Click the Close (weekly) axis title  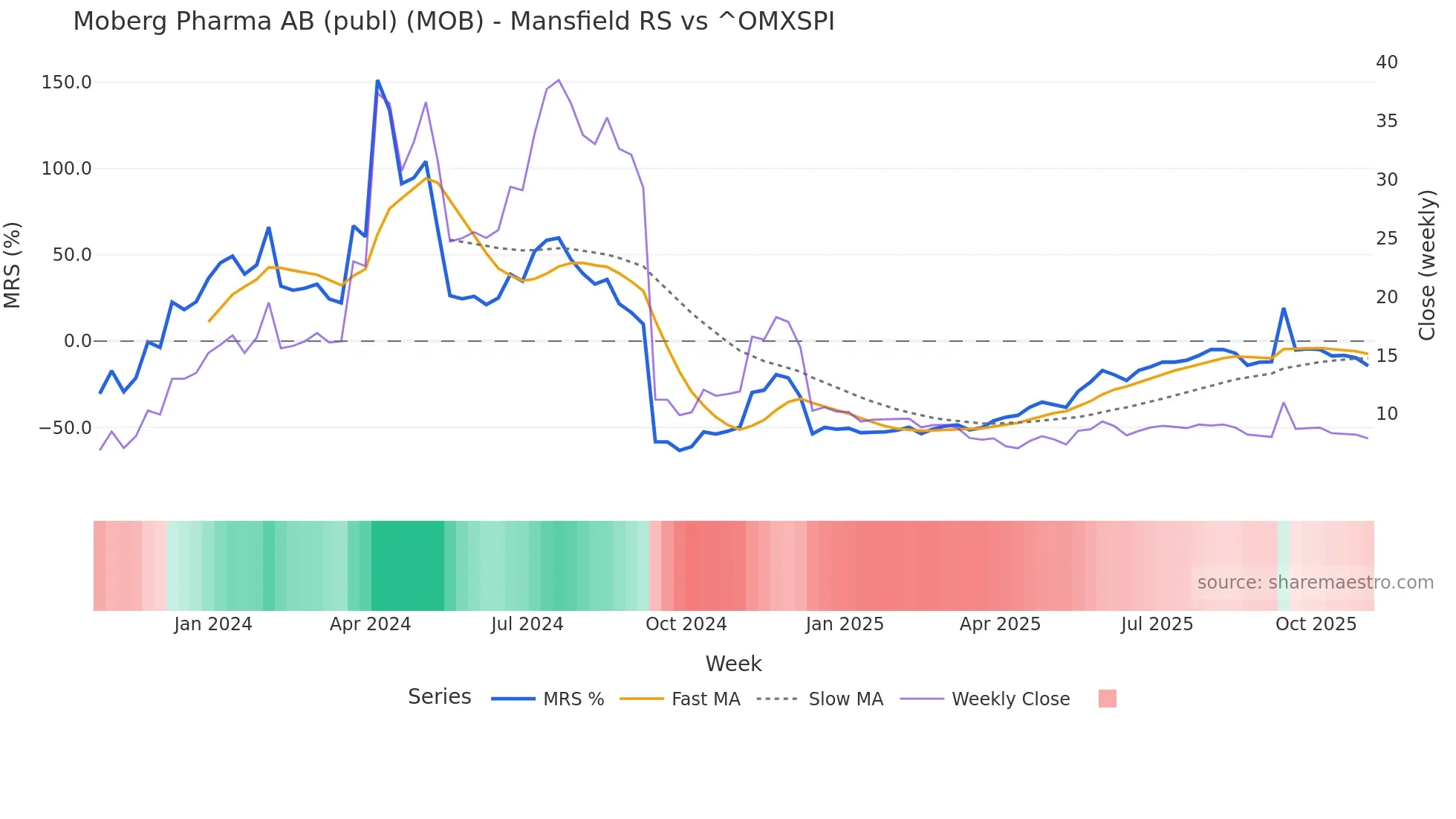[x=1427, y=265]
